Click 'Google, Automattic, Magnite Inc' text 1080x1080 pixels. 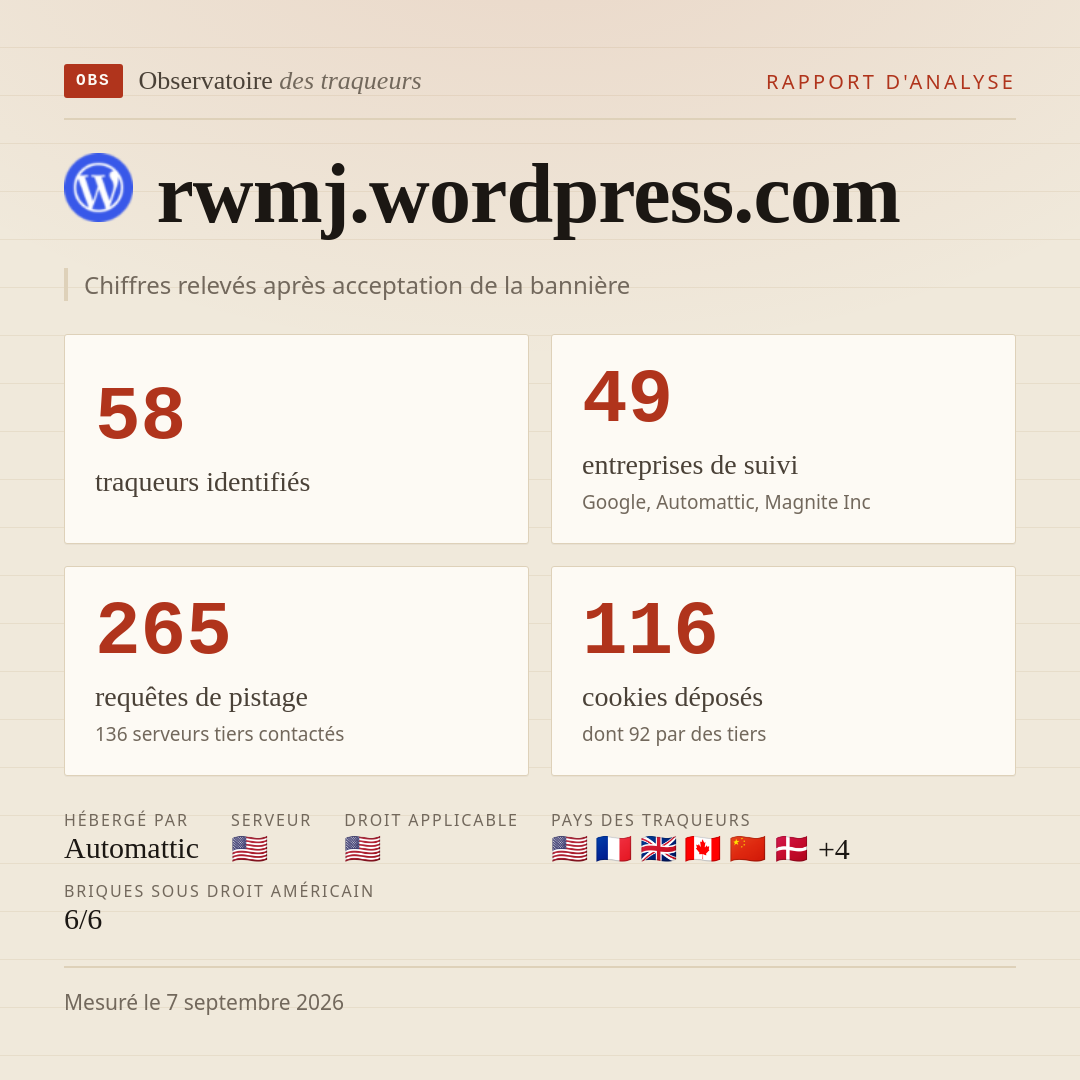coord(726,502)
